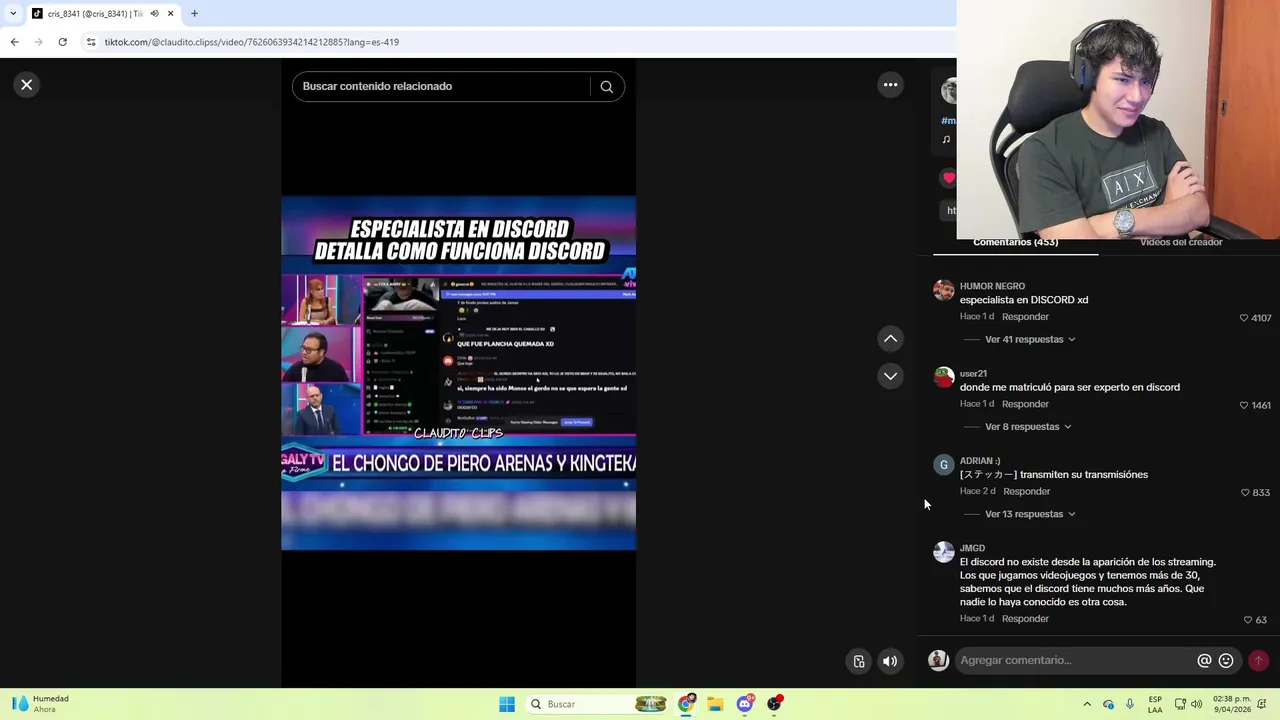The width and height of the screenshot is (1280, 720).
Task: Open a new browser tab with plus
Action: pos(194,14)
